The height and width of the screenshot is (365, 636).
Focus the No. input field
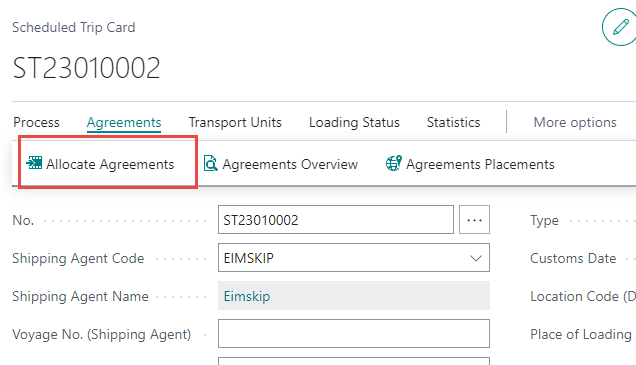336,219
